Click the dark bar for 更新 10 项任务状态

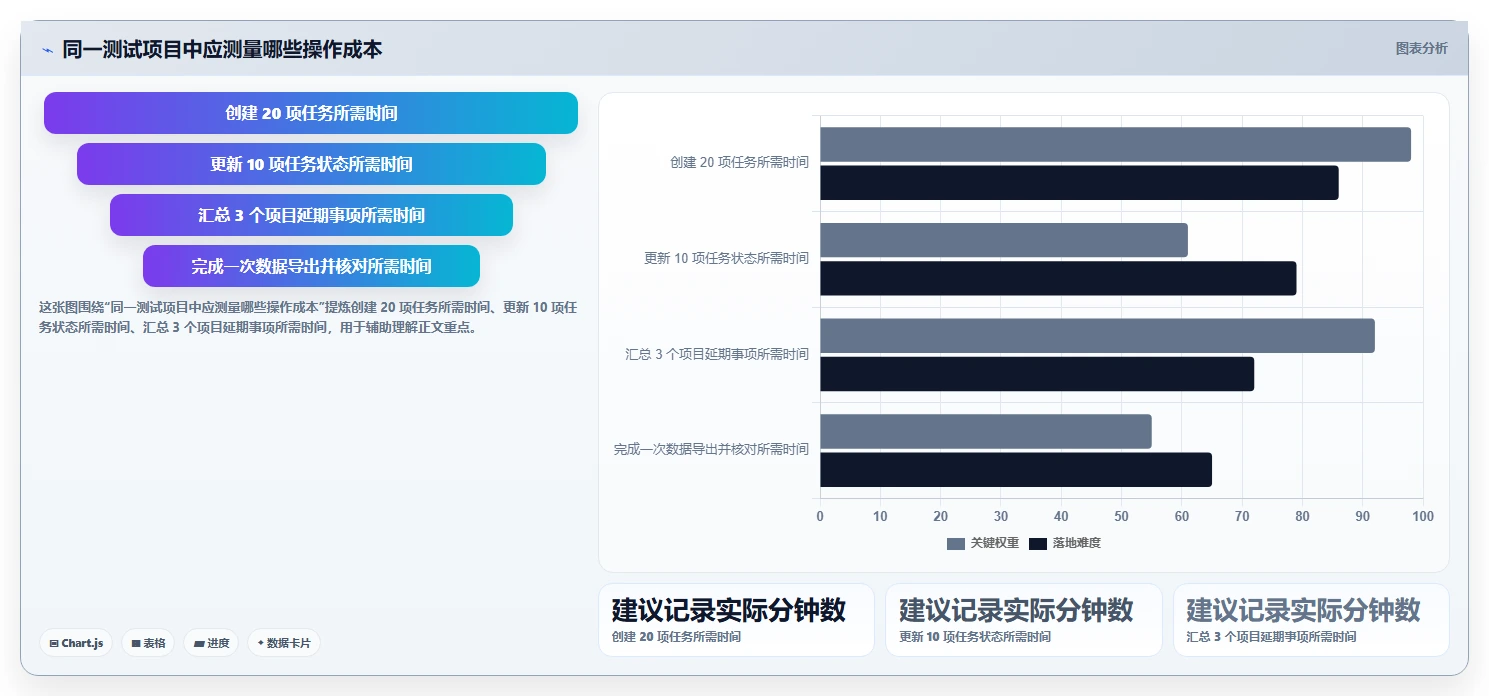tap(1058, 278)
